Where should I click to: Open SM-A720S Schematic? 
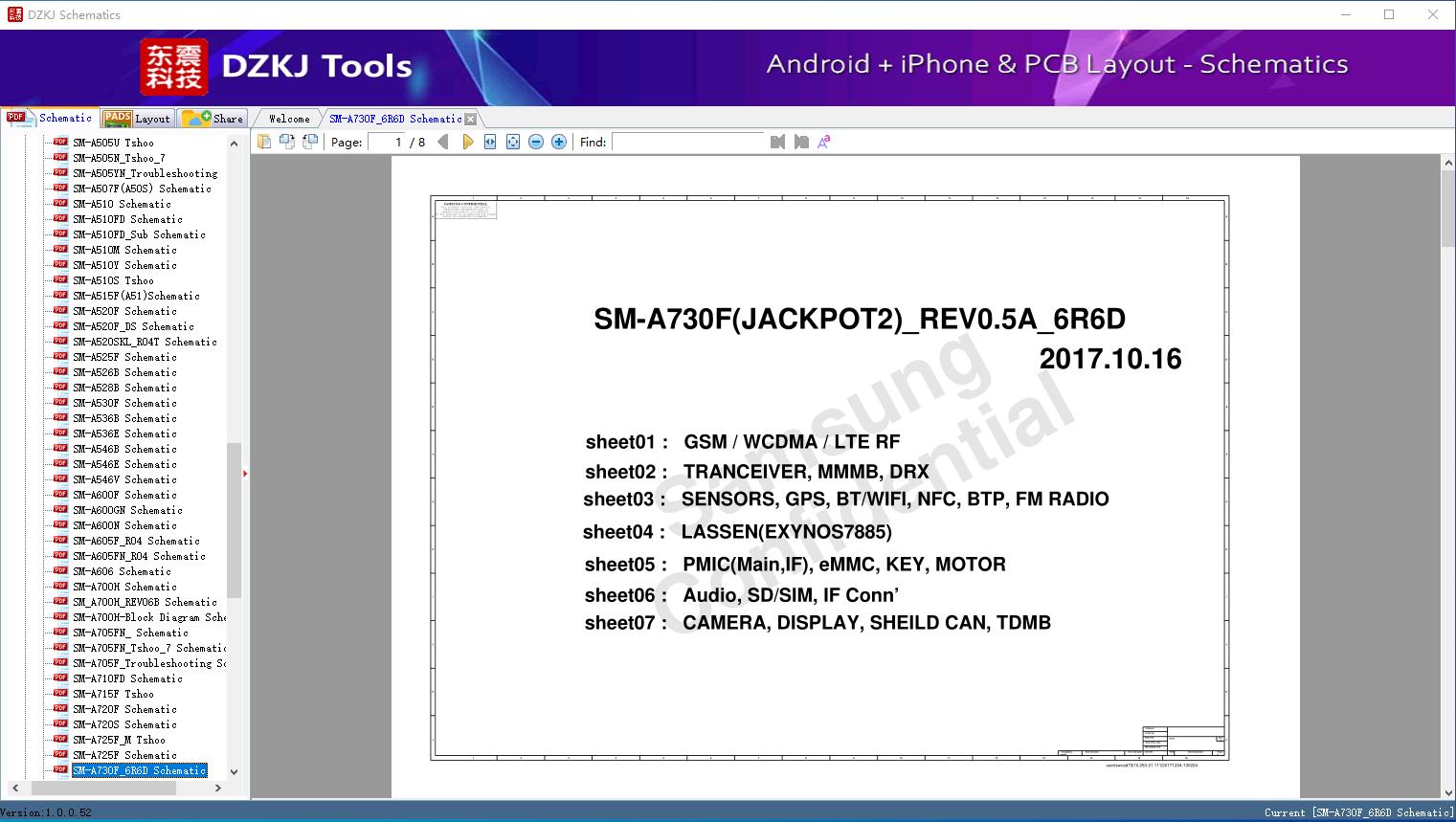[x=125, y=724]
